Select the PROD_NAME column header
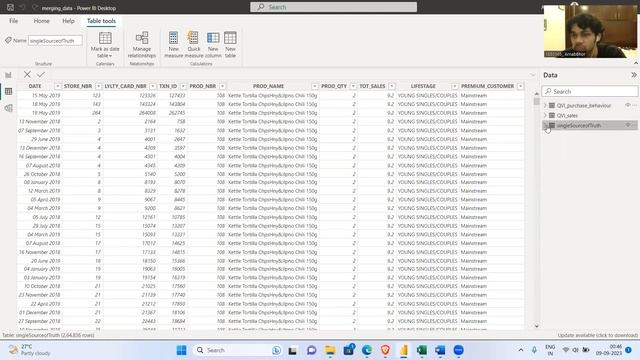640x360 pixels. 268,86
